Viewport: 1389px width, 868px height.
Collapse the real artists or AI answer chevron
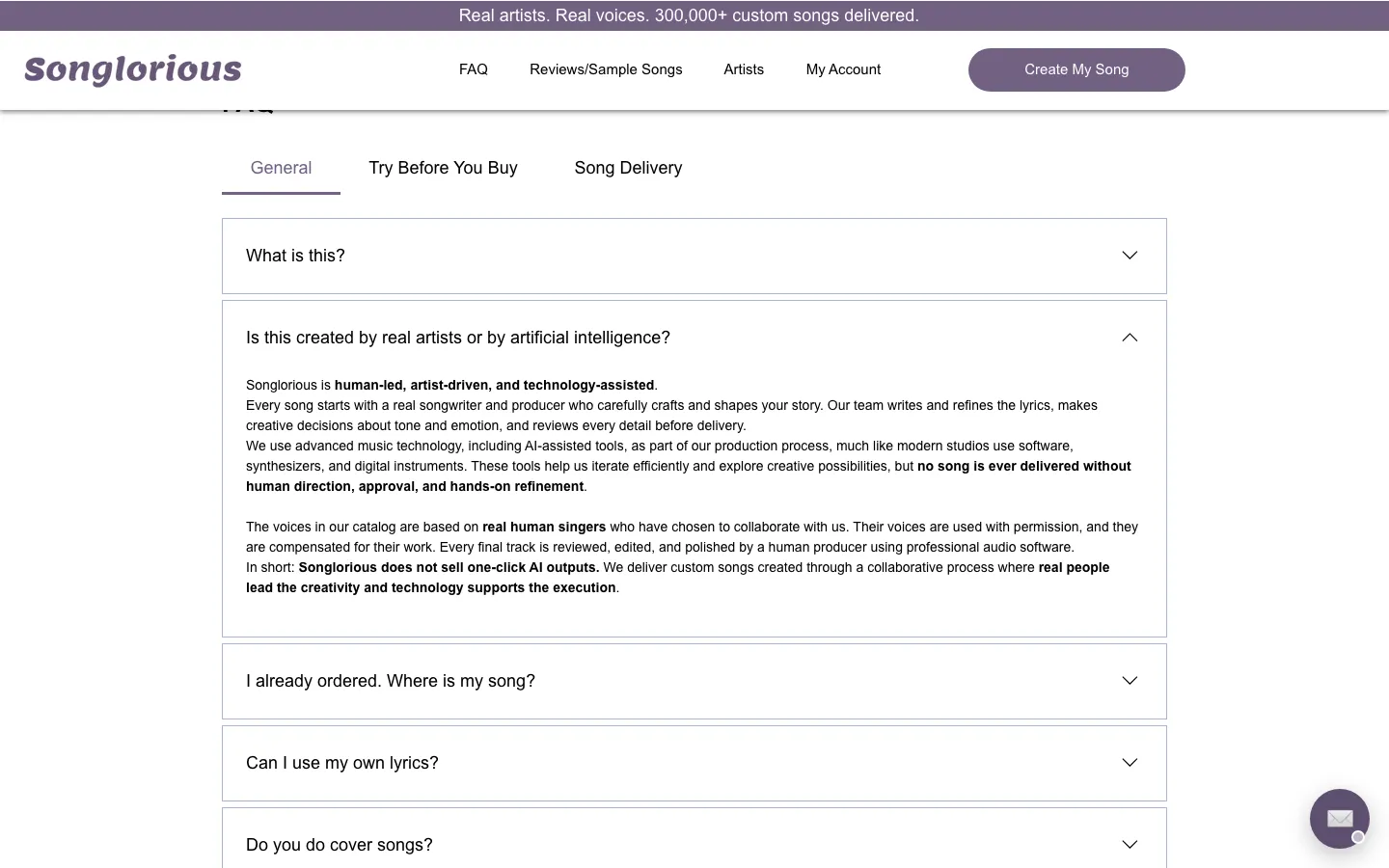tap(1130, 338)
